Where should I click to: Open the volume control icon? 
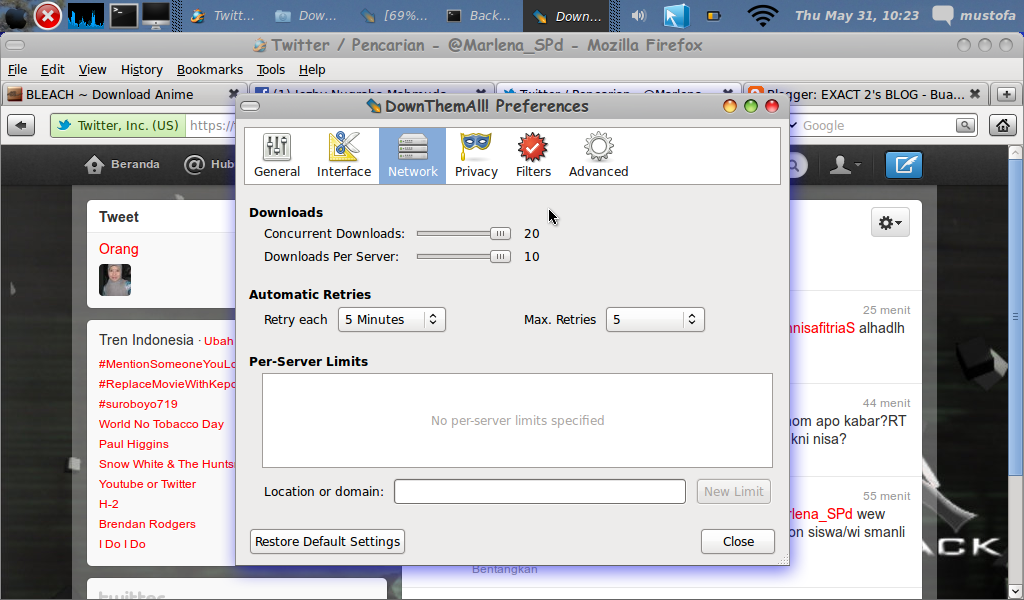point(639,16)
